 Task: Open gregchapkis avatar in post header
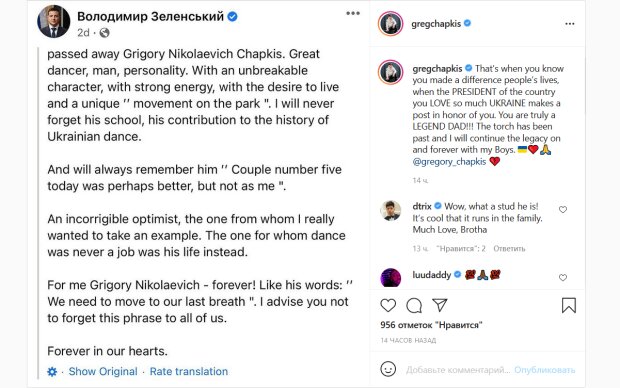pos(391,24)
